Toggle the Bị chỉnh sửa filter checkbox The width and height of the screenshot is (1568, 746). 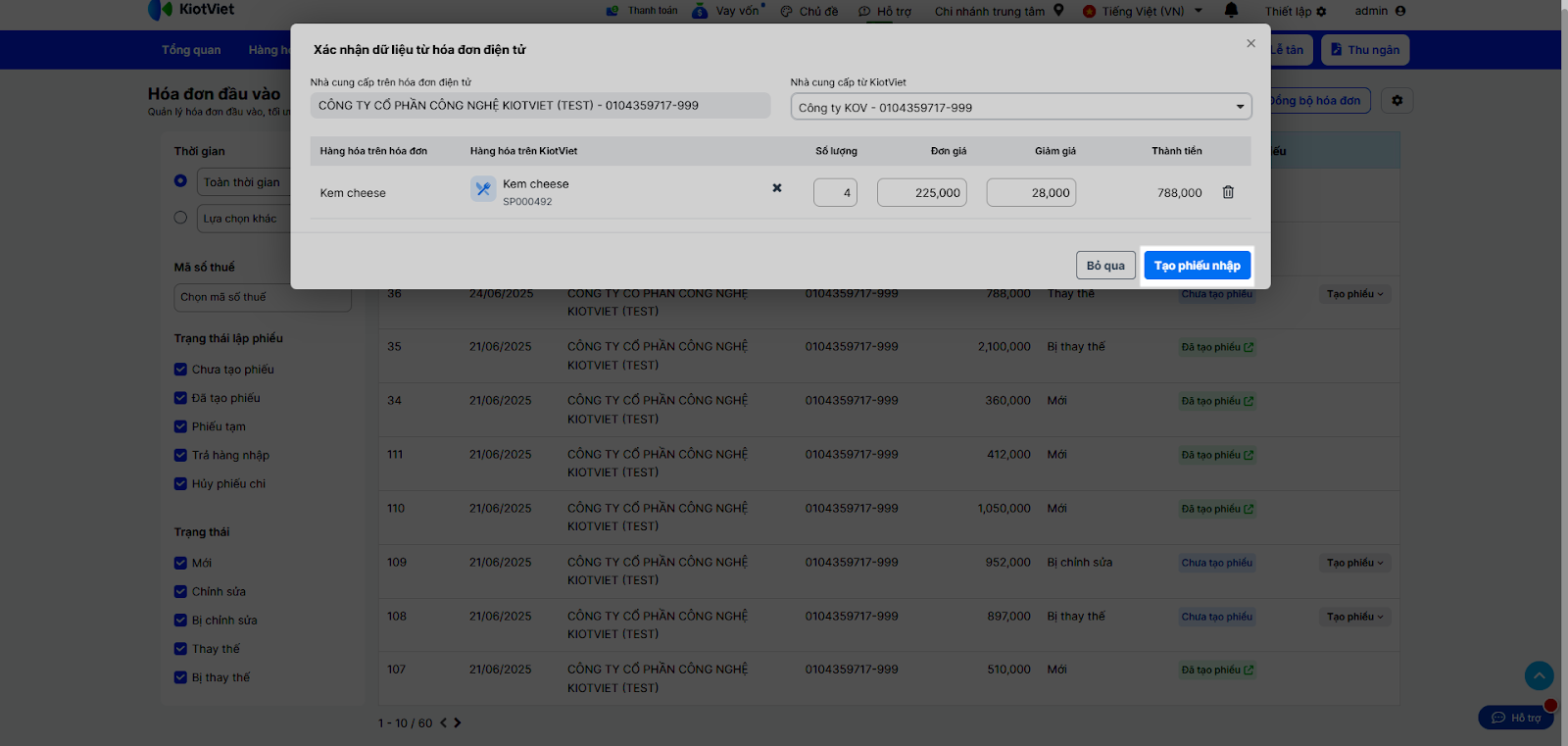tap(180, 620)
